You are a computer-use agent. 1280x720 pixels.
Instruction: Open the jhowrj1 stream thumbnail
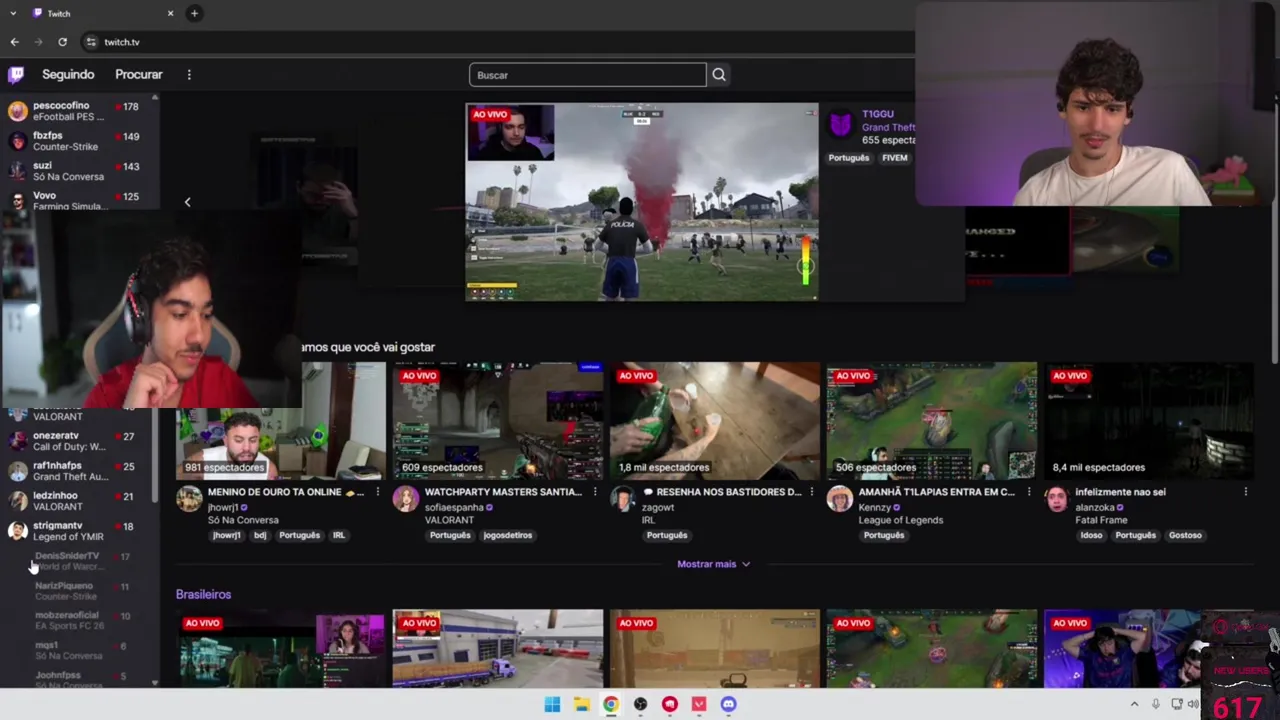pos(281,421)
